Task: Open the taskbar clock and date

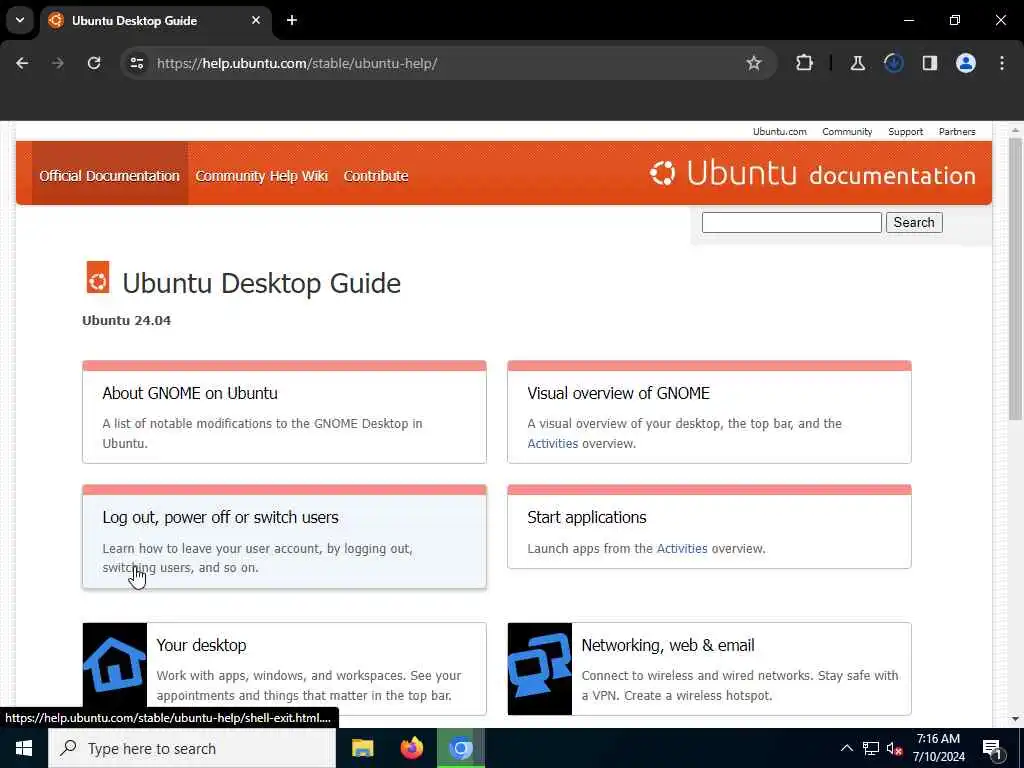Action: (x=938, y=748)
